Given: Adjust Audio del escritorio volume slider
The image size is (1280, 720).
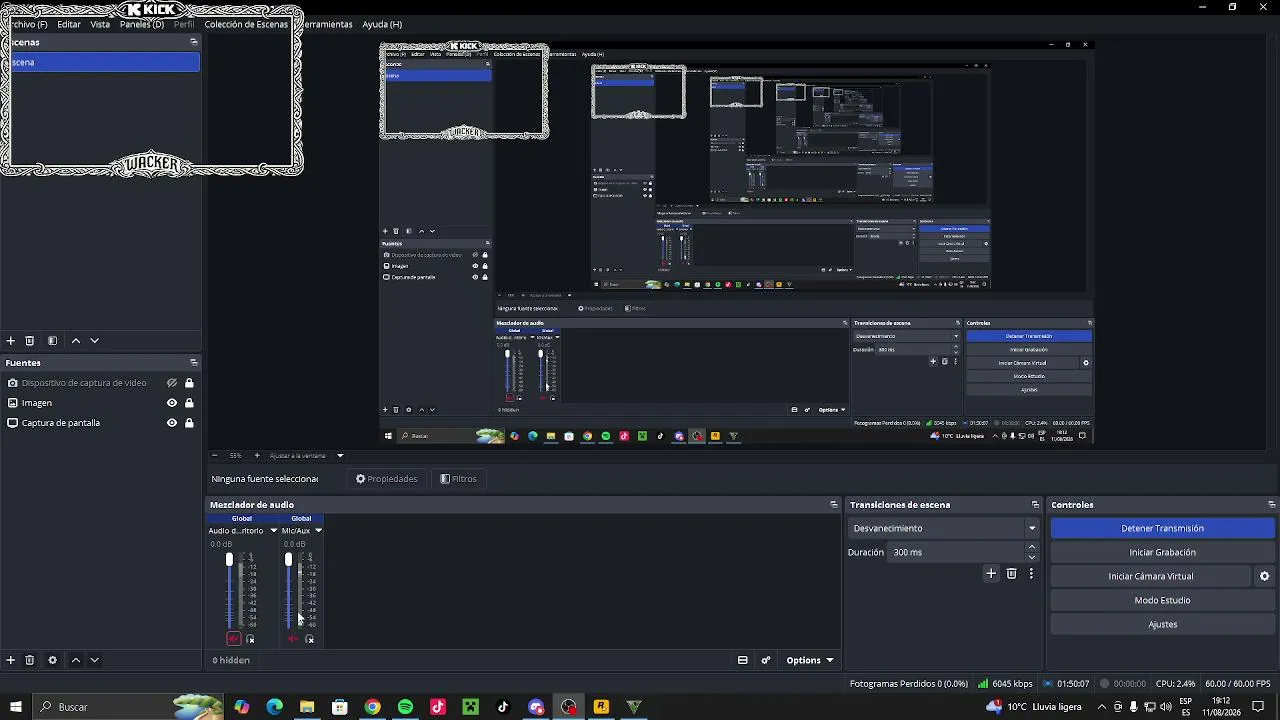Looking at the screenshot, I should 229,591.
